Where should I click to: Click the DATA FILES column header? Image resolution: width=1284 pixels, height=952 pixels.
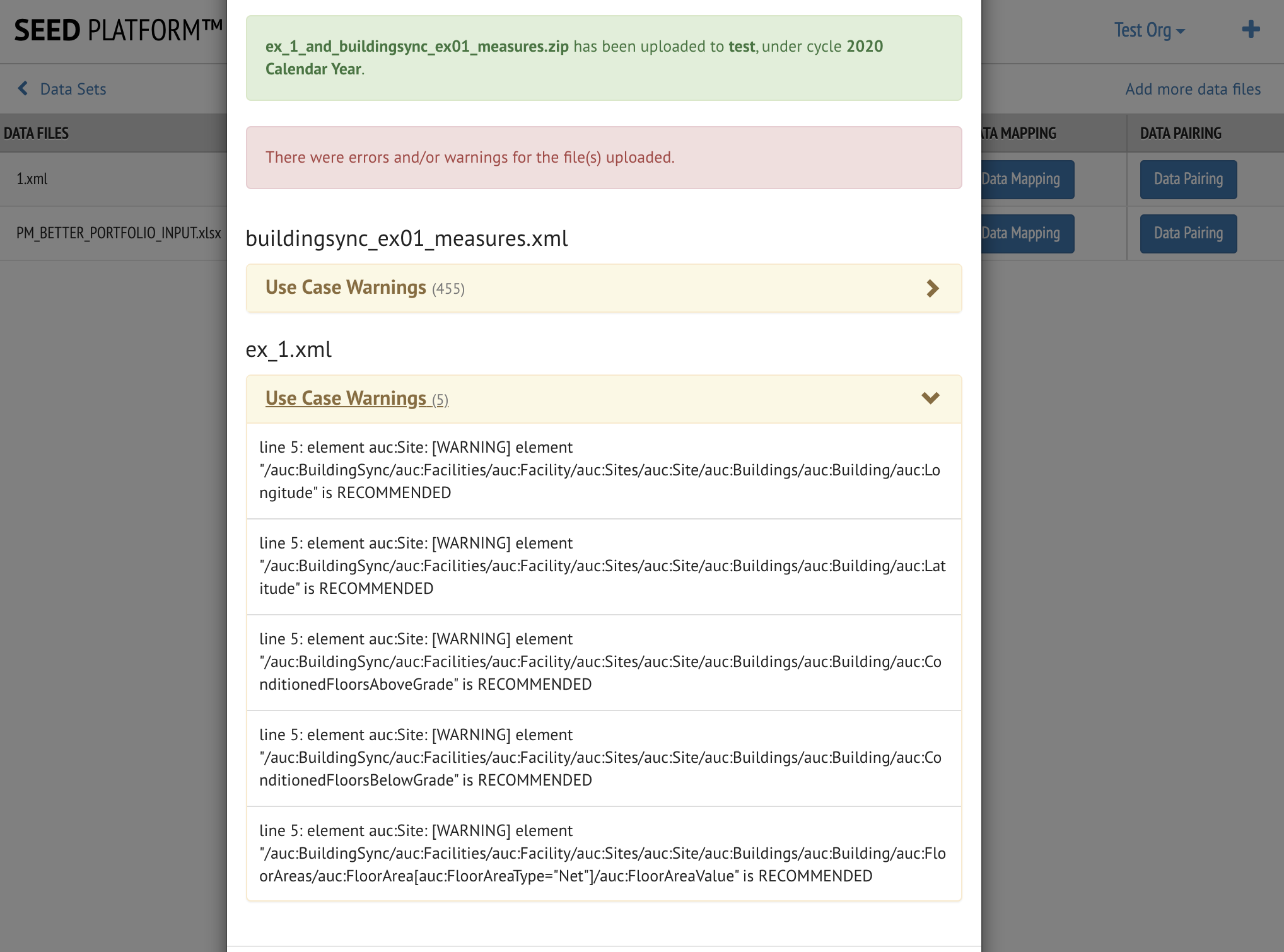tap(35, 133)
